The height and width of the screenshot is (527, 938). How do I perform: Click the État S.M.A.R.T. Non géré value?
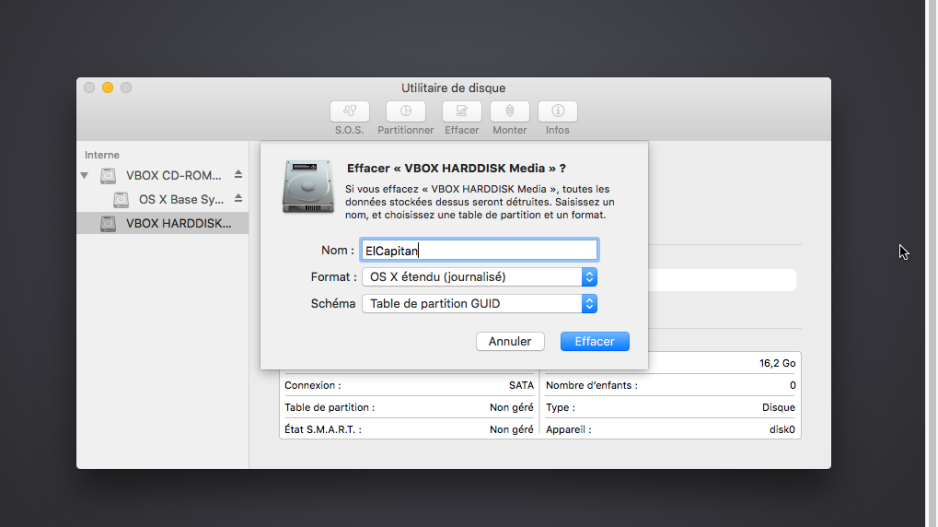pyautogui.click(x=511, y=429)
